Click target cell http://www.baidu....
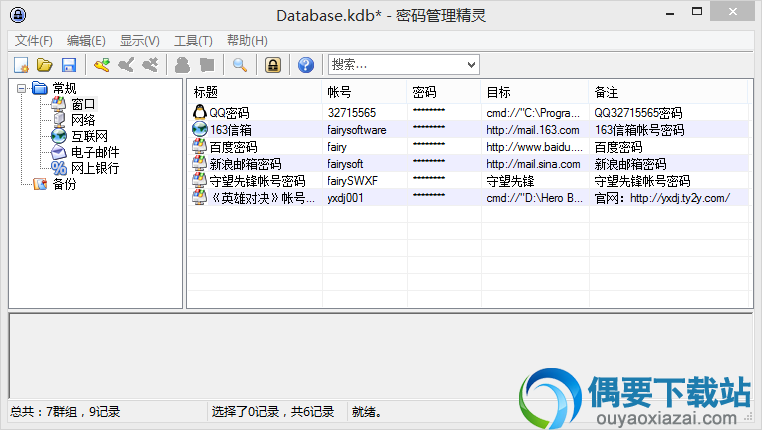The width and height of the screenshot is (762, 430). pos(534,147)
